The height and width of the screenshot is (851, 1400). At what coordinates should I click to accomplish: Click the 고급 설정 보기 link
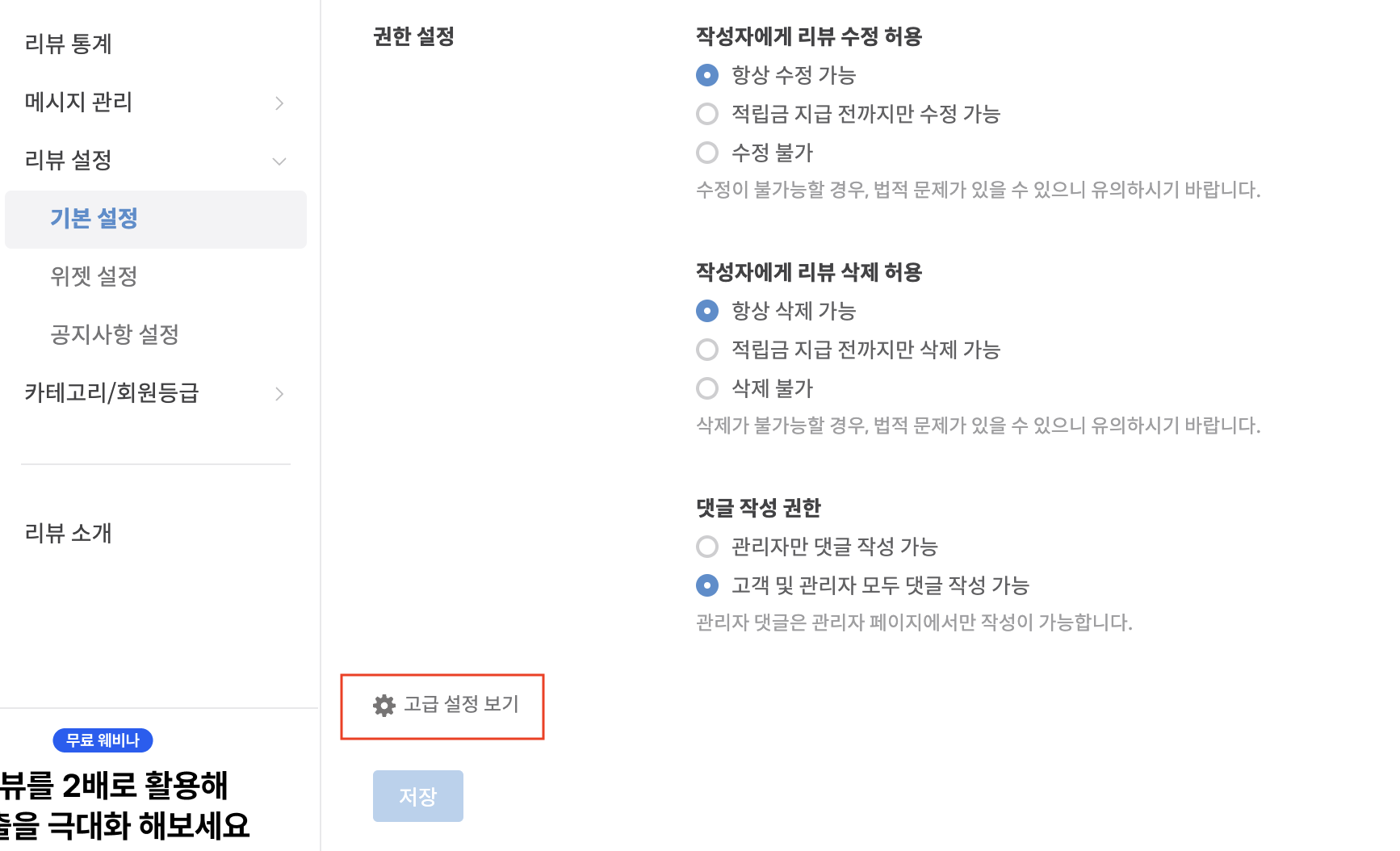461,704
